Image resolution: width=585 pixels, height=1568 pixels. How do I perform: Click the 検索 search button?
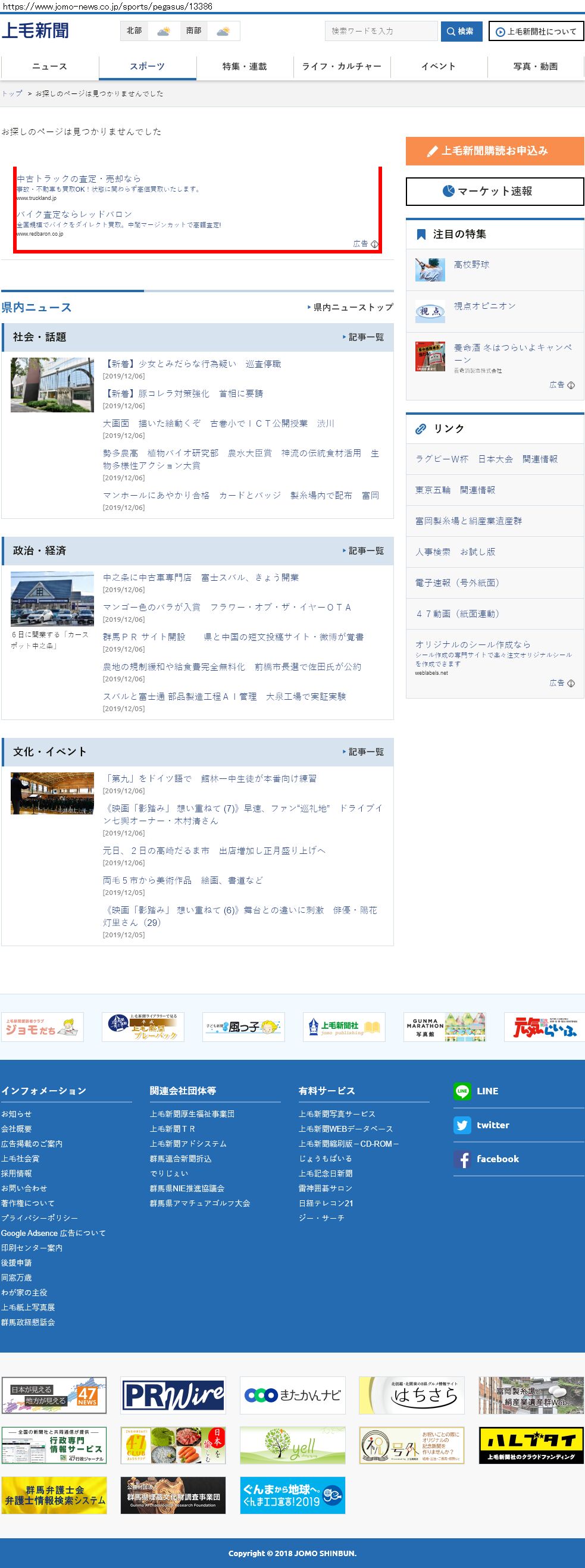tap(461, 31)
